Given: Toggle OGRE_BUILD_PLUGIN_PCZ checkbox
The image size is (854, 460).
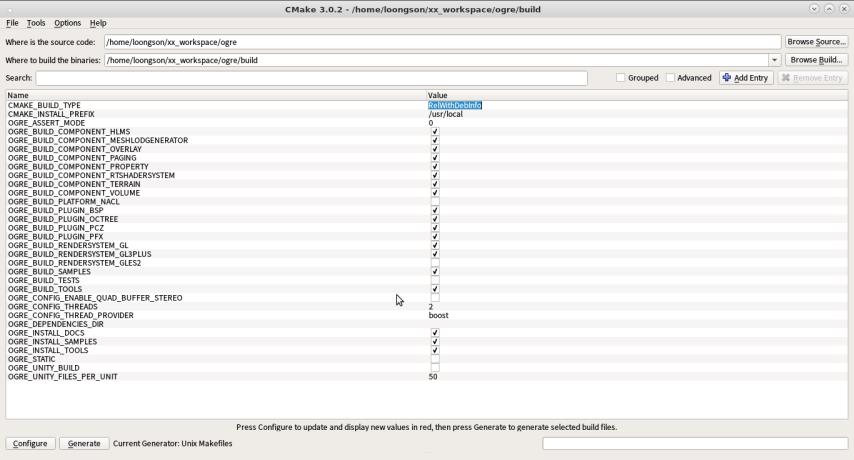Looking at the screenshot, I should (435, 228).
